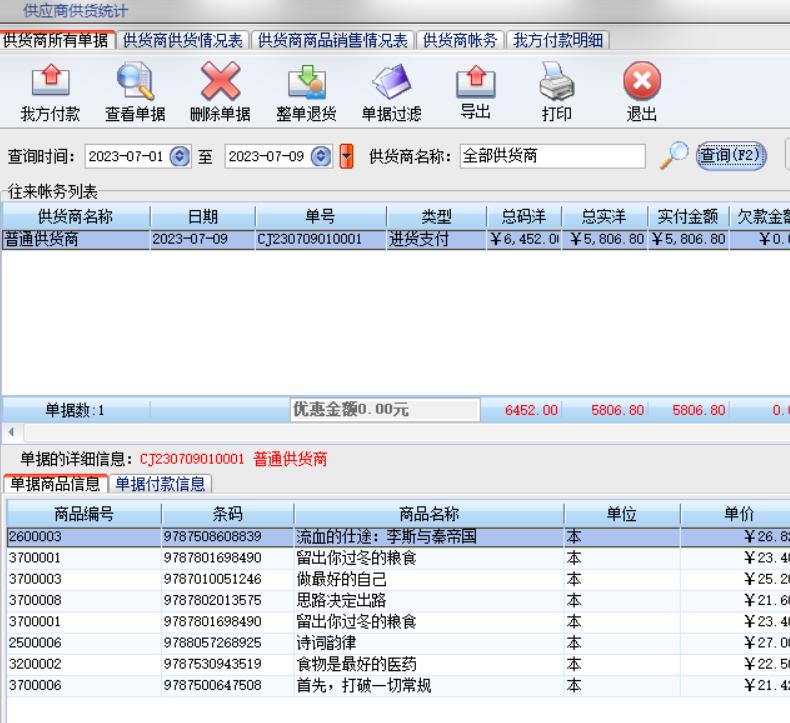The image size is (790, 723).
Task: Run 整单退货 to return the whole order
Action: pos(306,92)
